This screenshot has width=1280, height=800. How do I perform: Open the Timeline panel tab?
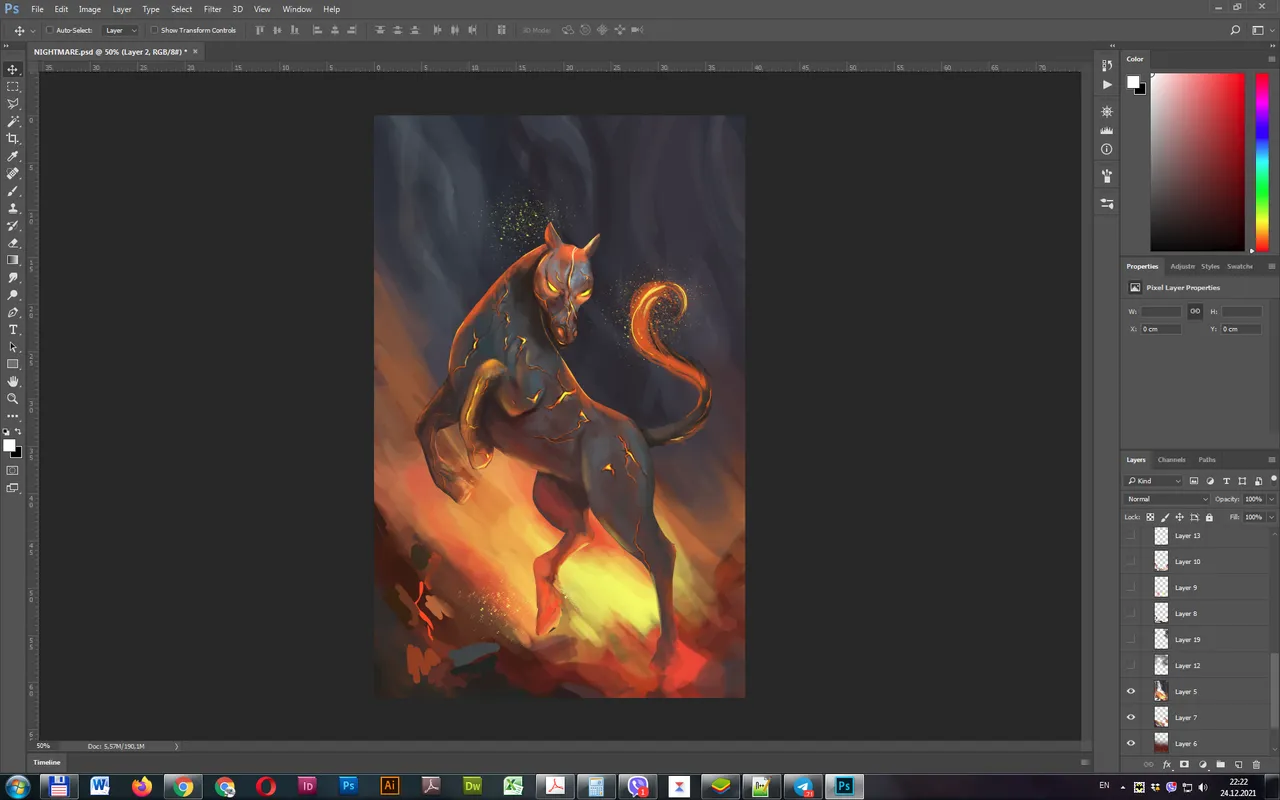pyautogui.click(x=47, y=762)
